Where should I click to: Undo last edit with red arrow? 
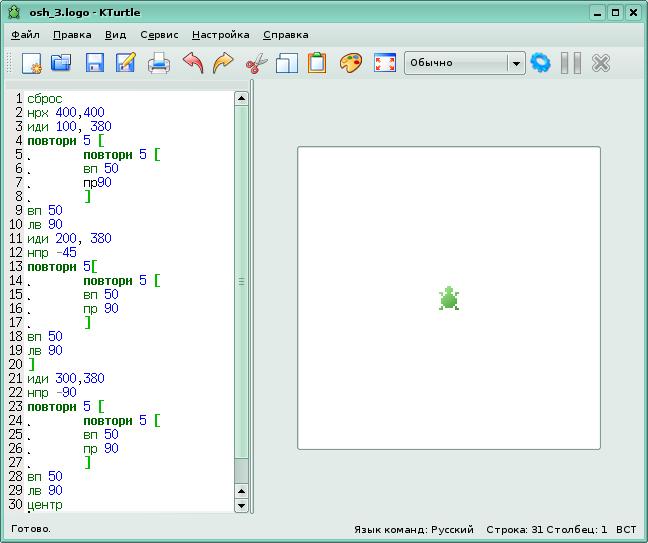(193, 63)
